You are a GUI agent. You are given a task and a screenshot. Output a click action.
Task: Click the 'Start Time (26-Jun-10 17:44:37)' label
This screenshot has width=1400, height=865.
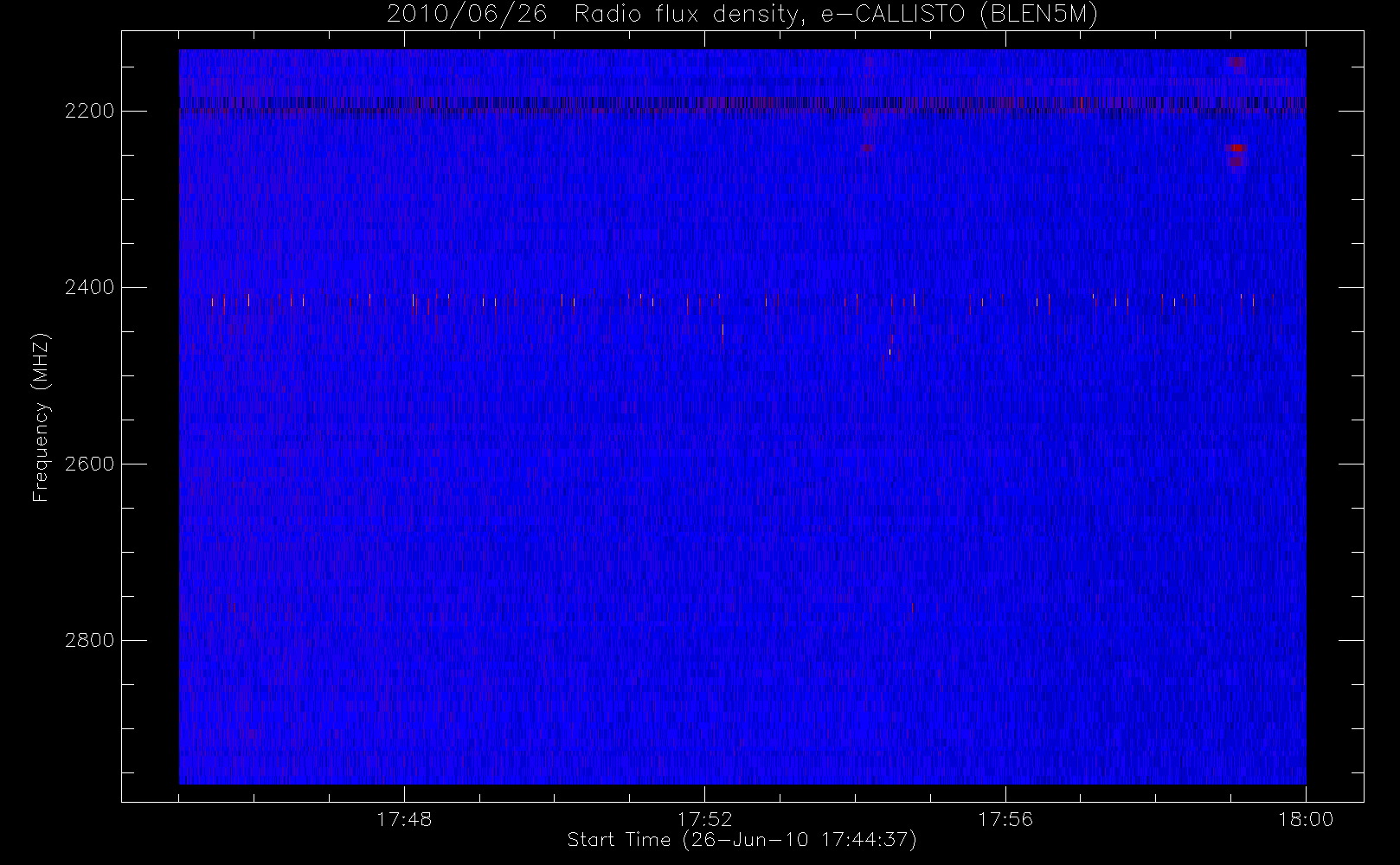[x=742, y=840]
